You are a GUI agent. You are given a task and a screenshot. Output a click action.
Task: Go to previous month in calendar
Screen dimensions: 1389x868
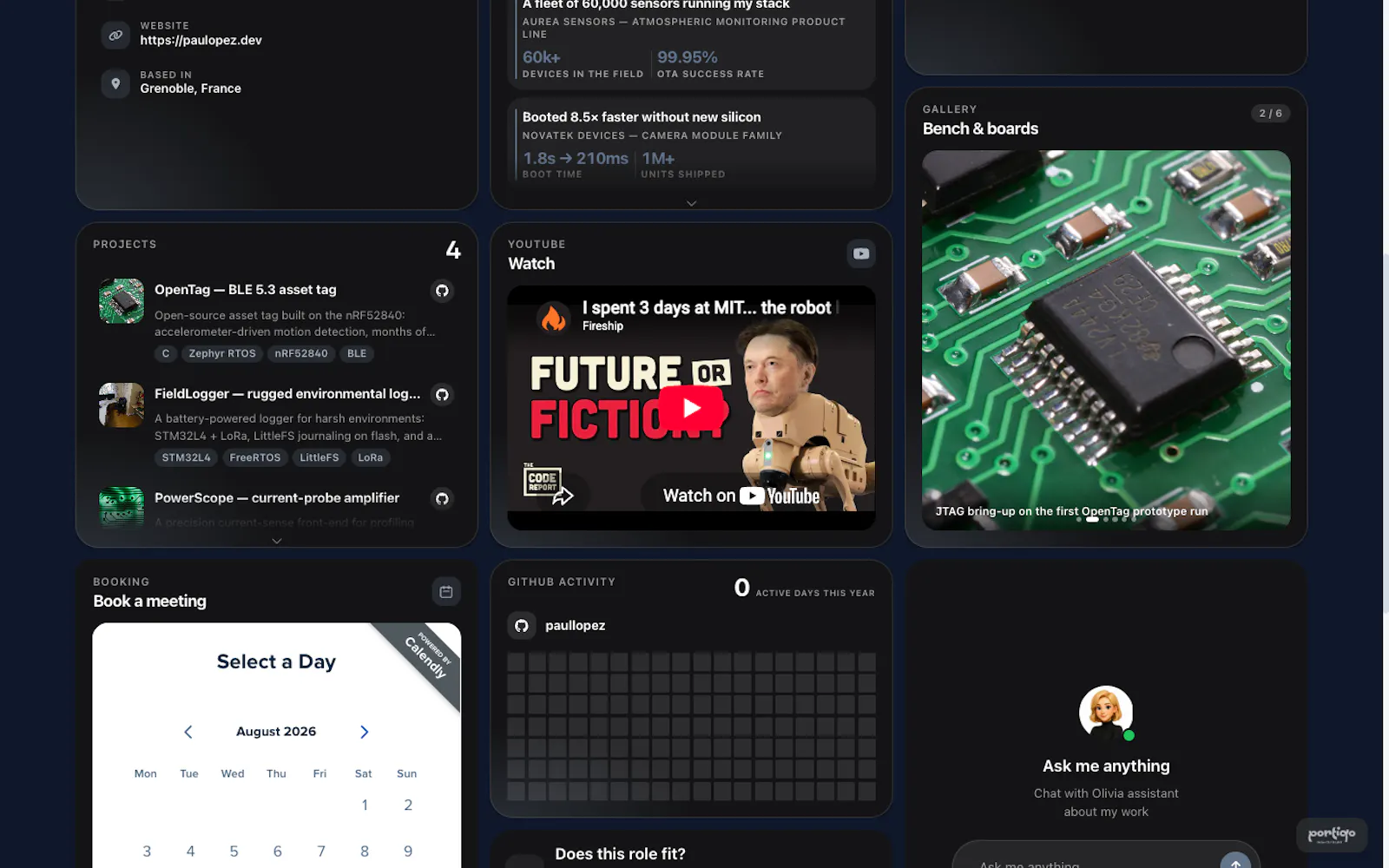coord(188,732)
